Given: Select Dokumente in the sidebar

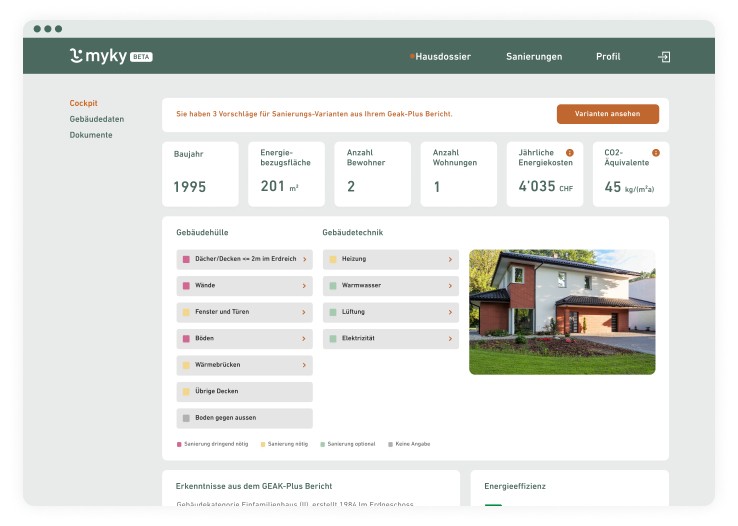Looking at the screenshot, I should pos(91,135).
